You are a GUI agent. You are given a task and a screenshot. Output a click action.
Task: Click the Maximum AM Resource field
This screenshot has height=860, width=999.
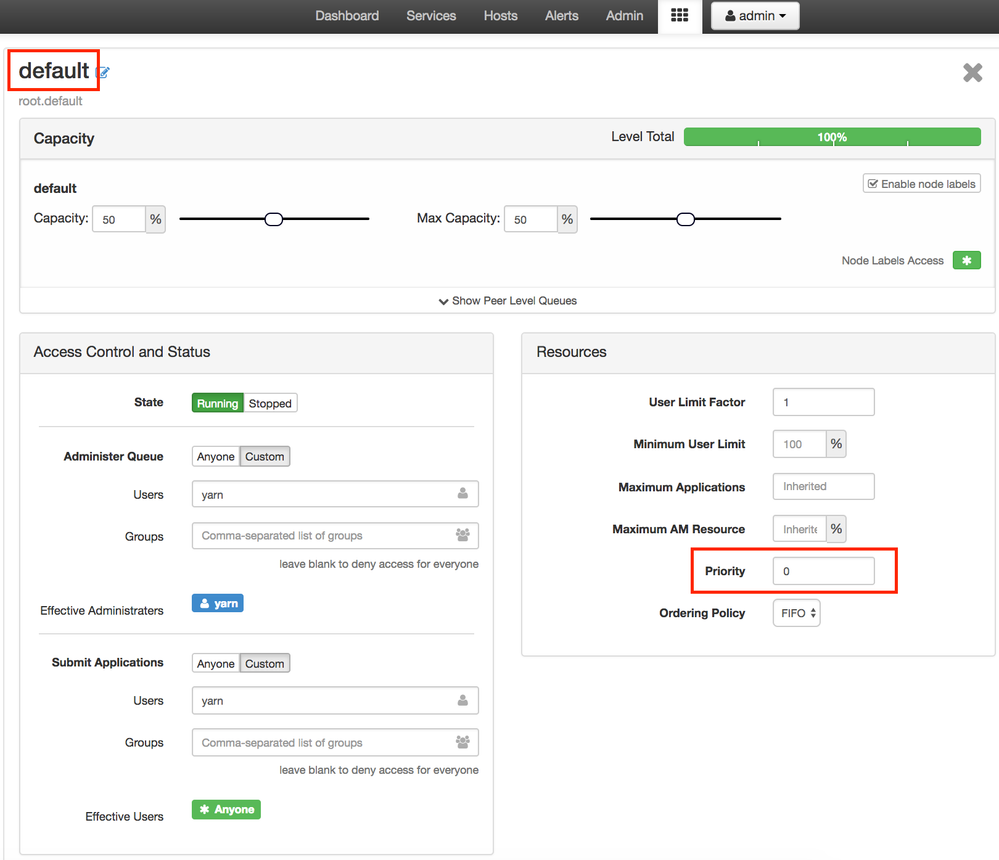click(800, 529)
